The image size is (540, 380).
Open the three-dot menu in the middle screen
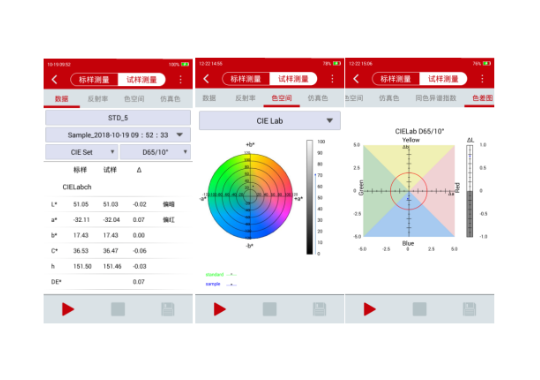332,79
